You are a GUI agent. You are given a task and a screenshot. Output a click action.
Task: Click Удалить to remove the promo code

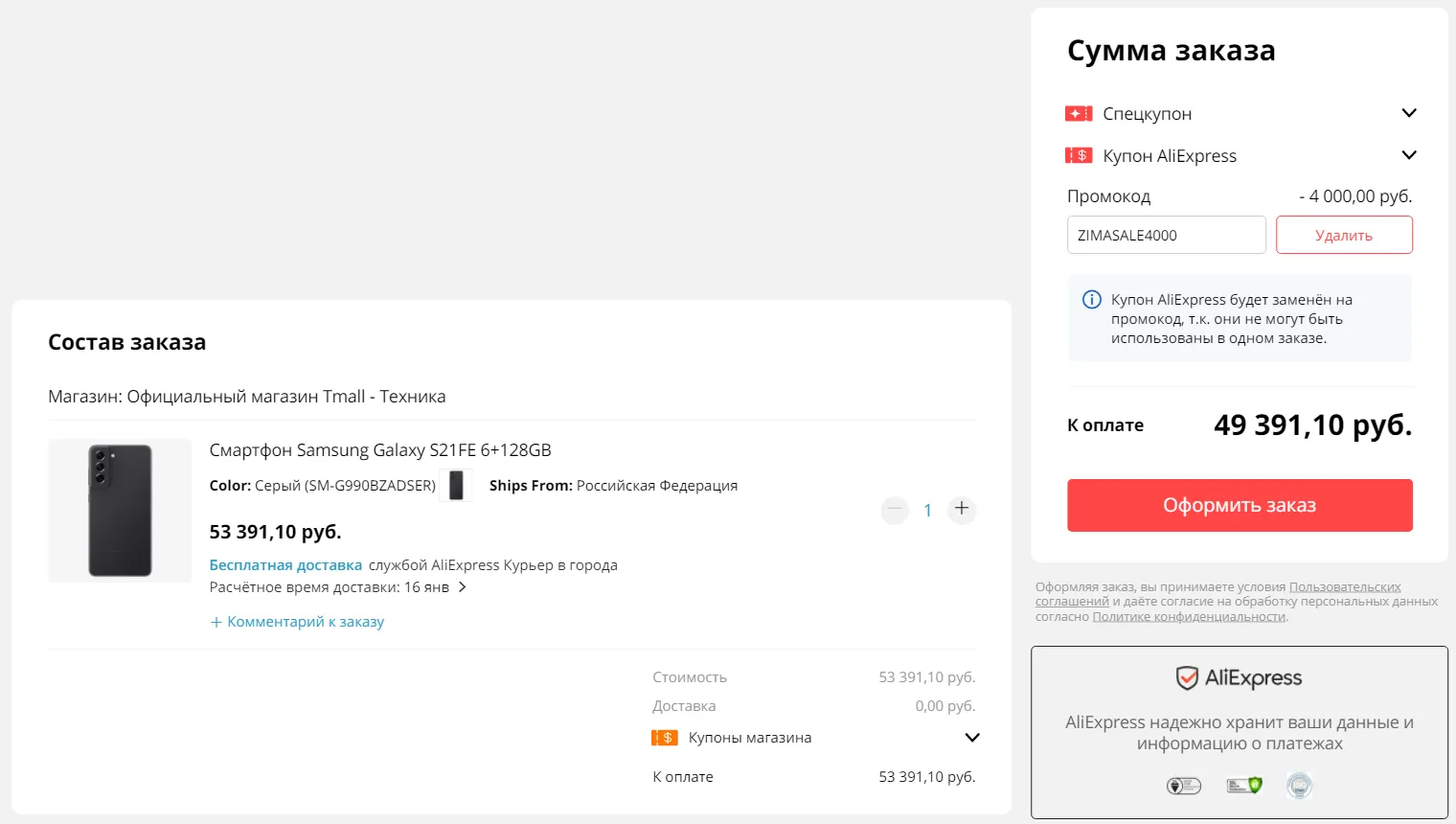(1343, 235)
